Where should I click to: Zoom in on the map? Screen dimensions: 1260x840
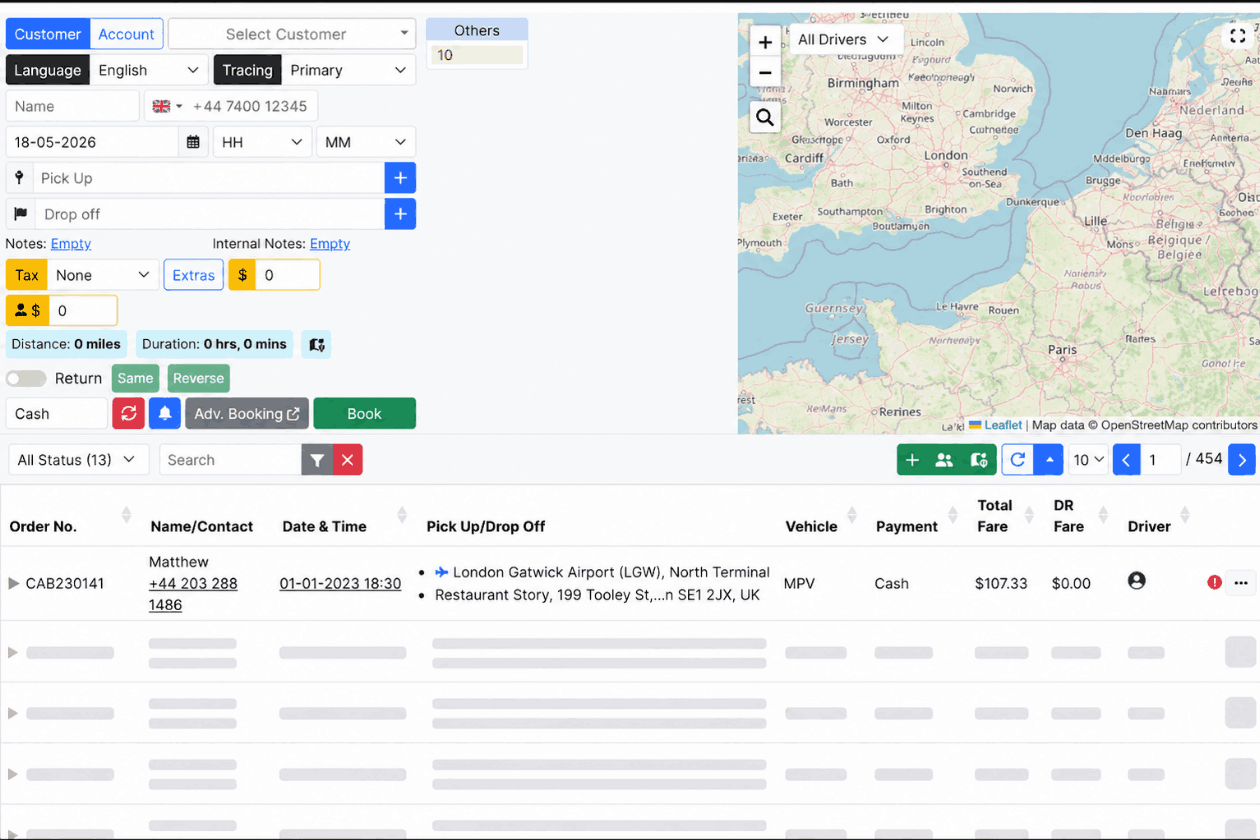point(765,42)
